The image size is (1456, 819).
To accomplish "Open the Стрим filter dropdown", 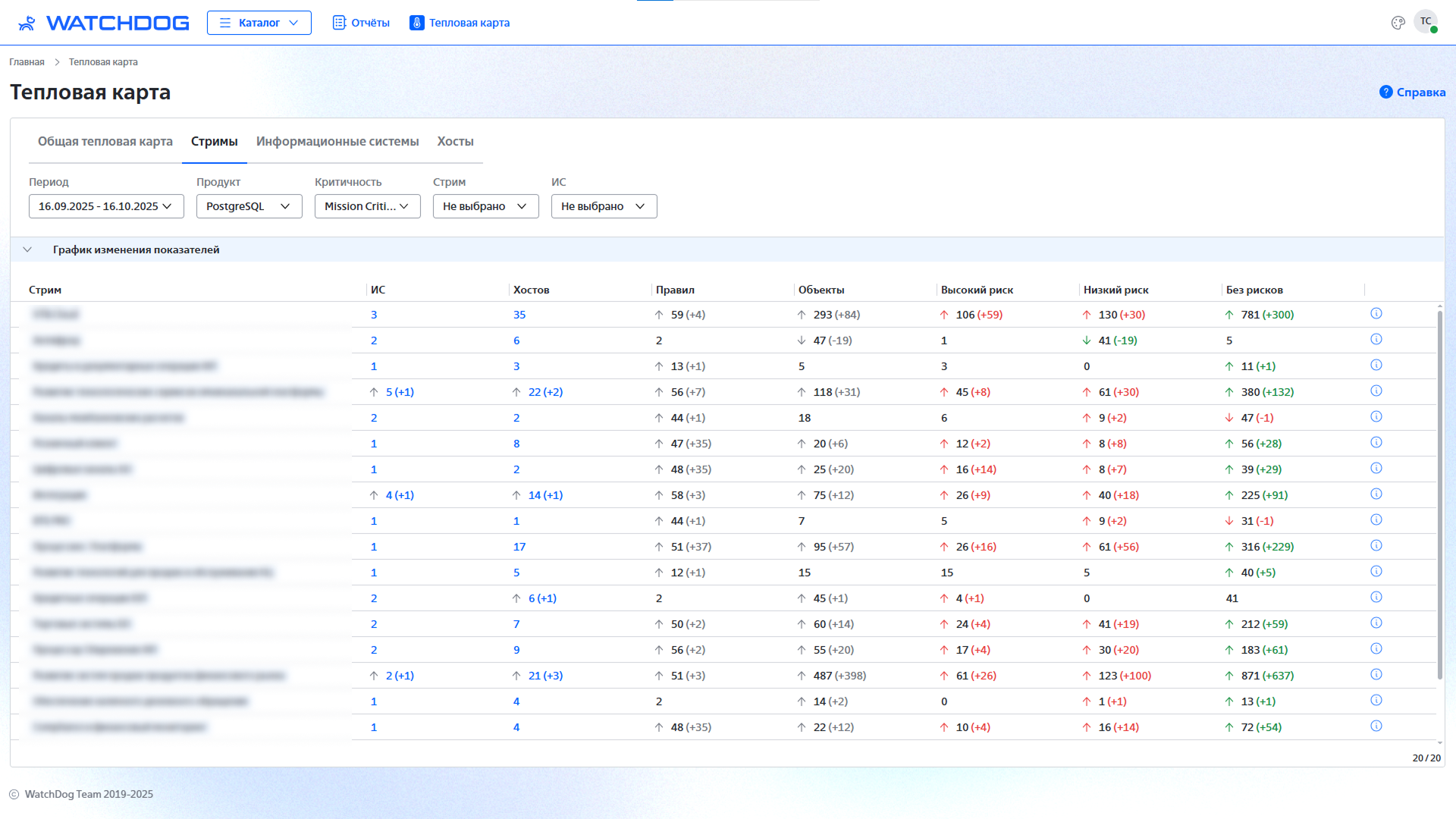I will pos(485,206).
